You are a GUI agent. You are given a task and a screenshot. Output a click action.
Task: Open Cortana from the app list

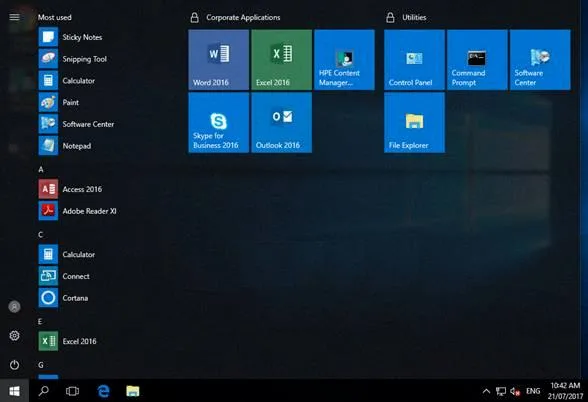coord(63,298)
